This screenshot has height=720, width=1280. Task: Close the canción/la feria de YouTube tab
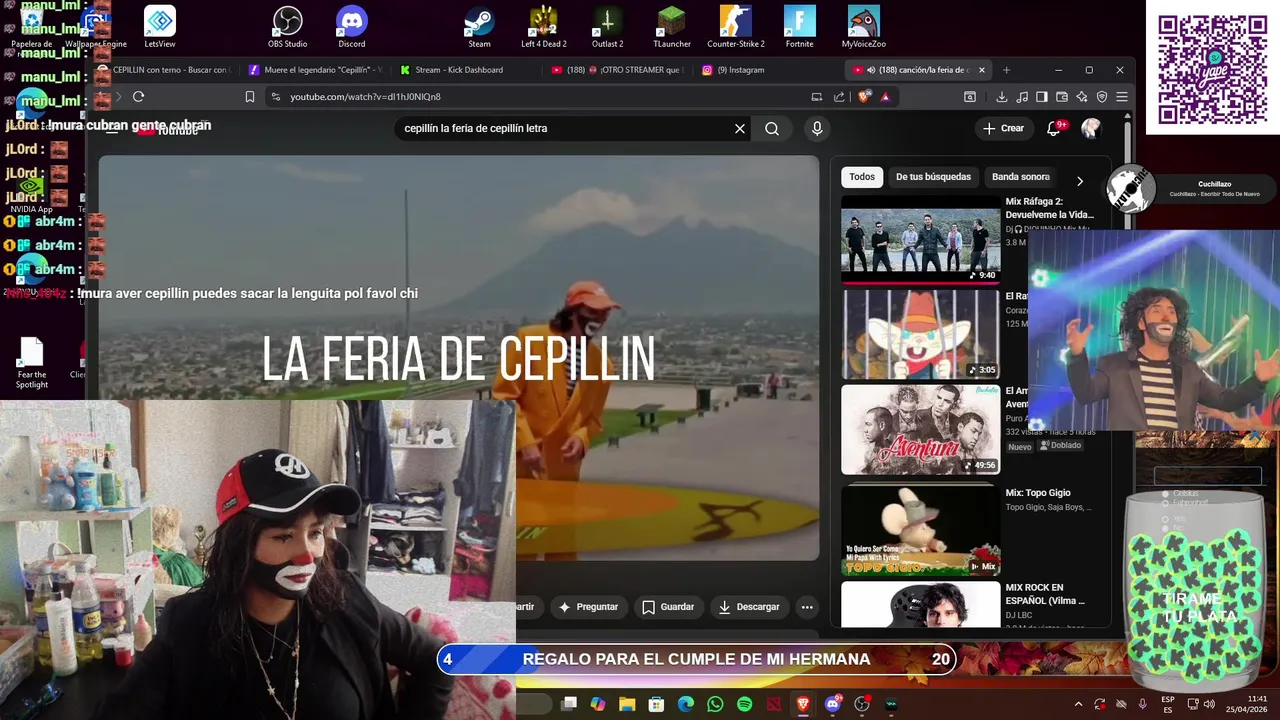tap(981, 70)
